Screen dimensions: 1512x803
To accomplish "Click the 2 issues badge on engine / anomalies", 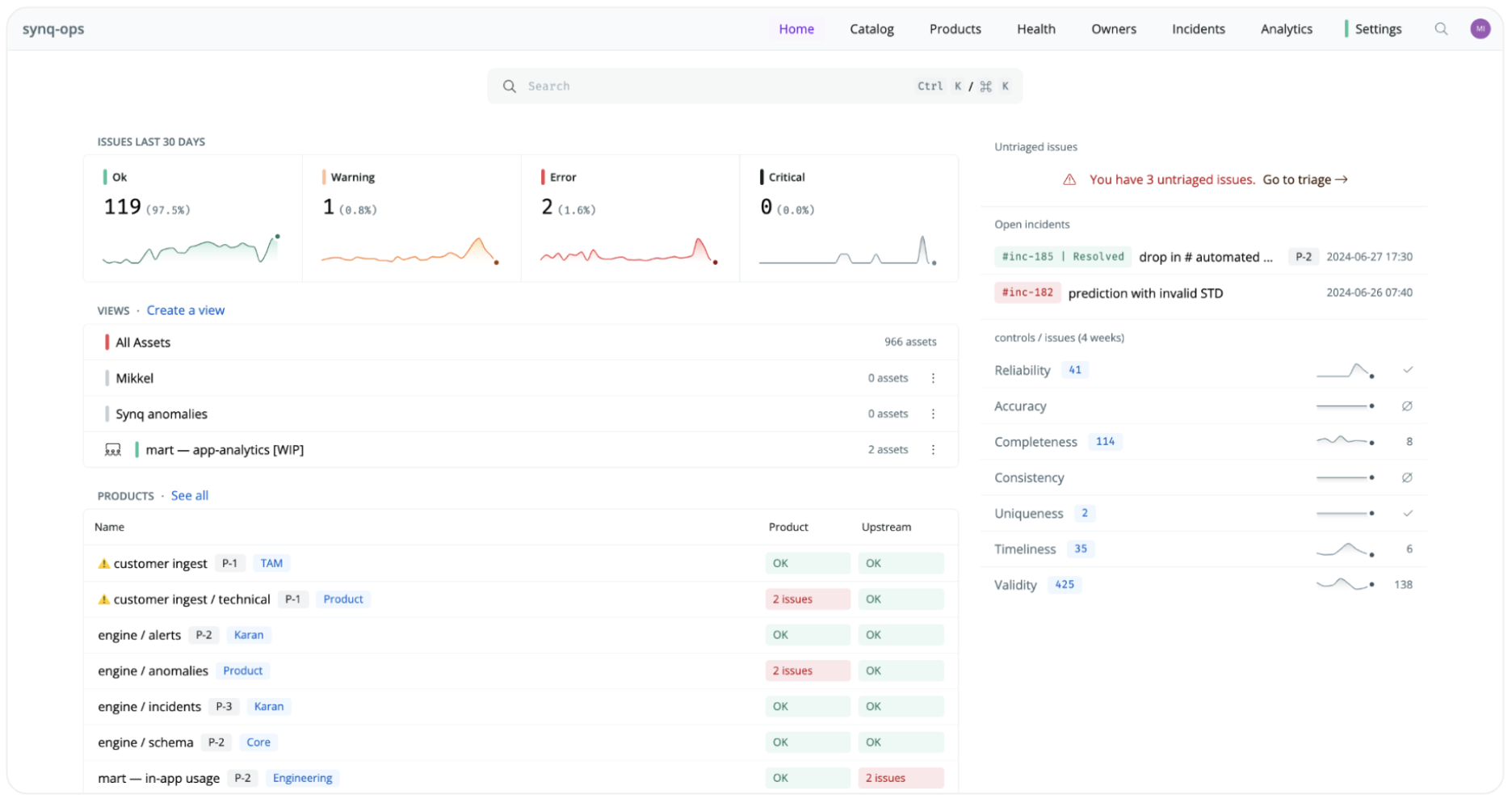I will pos(807,671).
